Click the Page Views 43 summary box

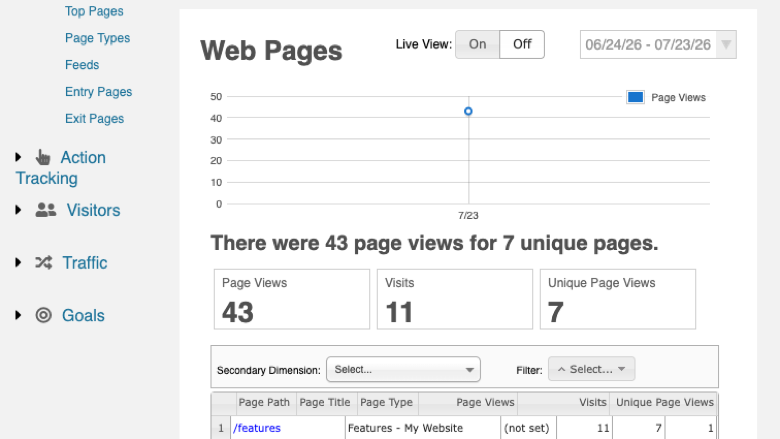click(x=292, y=299)
